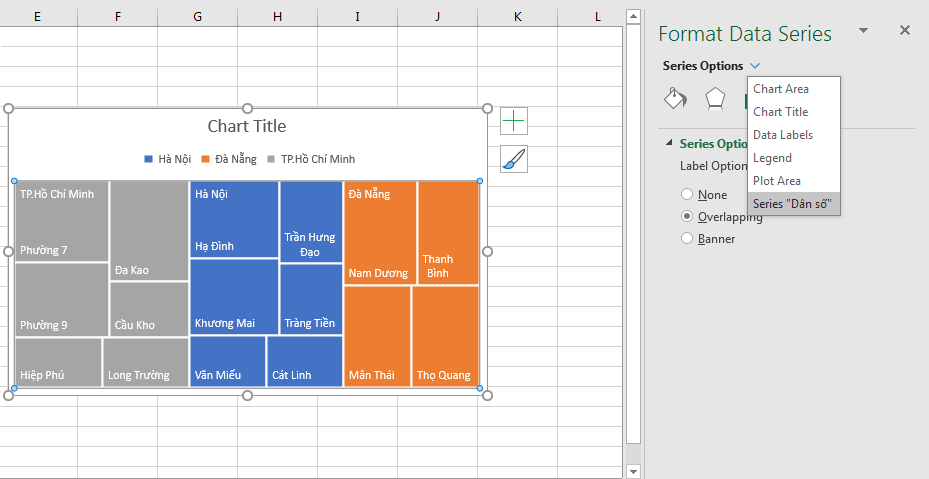Select the None label option
Image resolution: width=929 pixels, height=479 pixels.
click(x=687, y=195)
